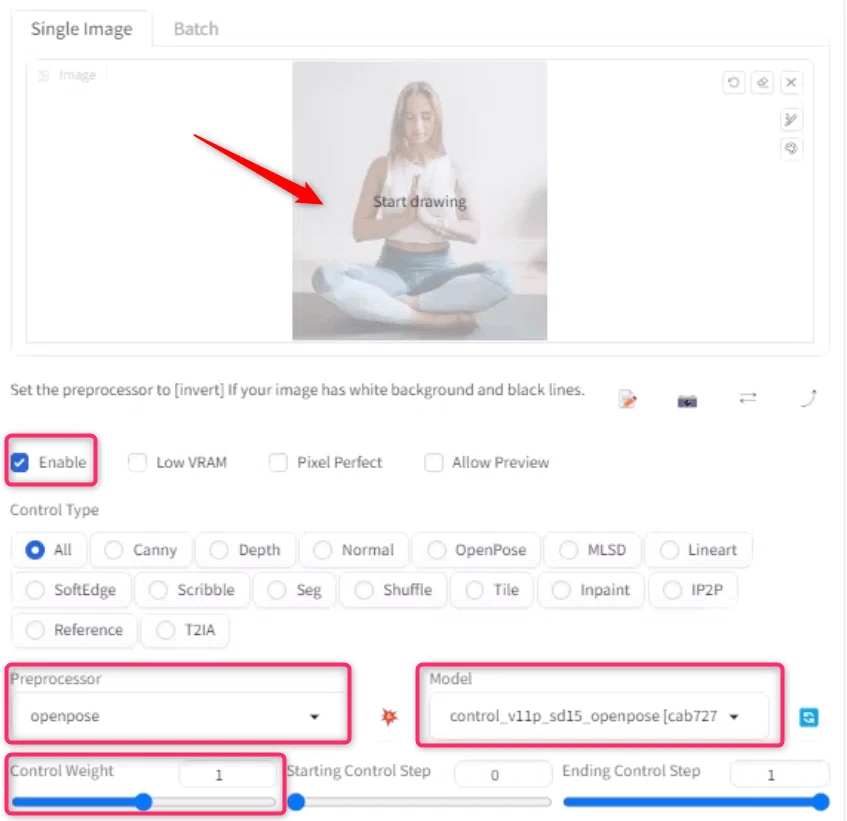Click the mirror webcam swap arrows icon

point(748,398)
